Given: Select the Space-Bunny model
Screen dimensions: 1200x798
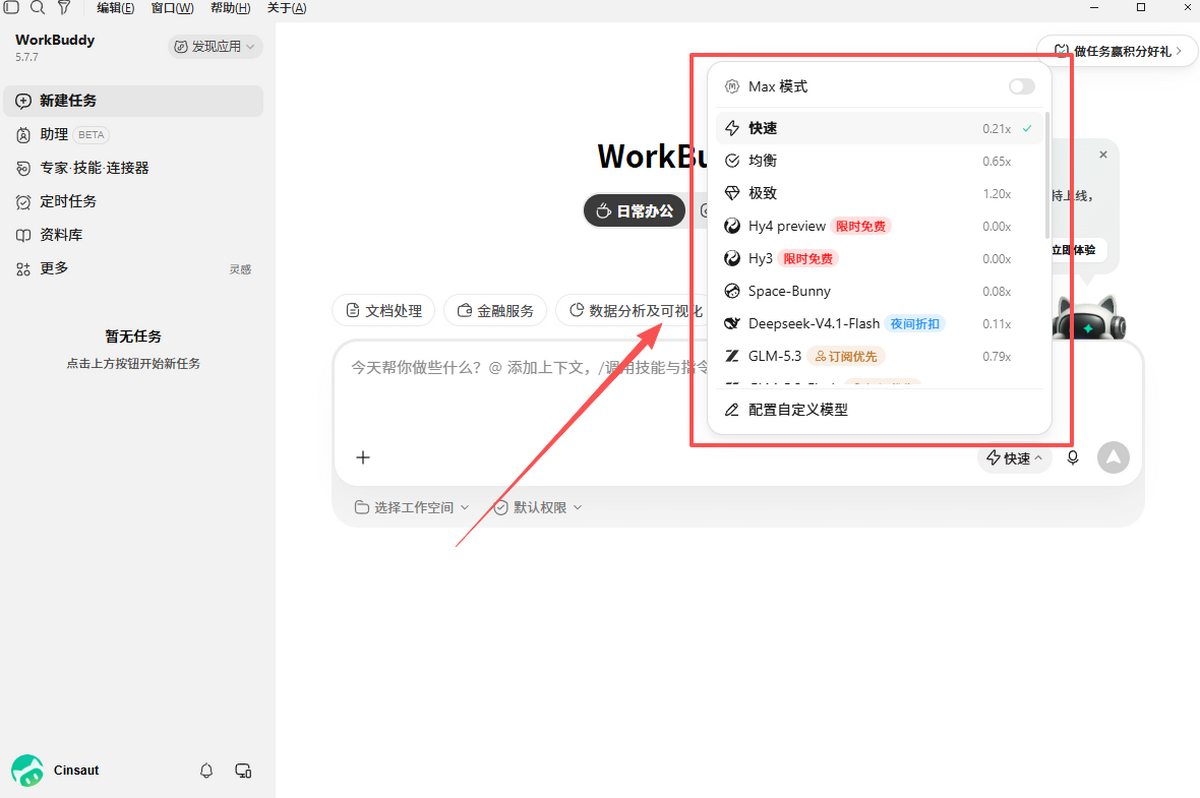Looking at the screenshot, I should click(879, 291).
